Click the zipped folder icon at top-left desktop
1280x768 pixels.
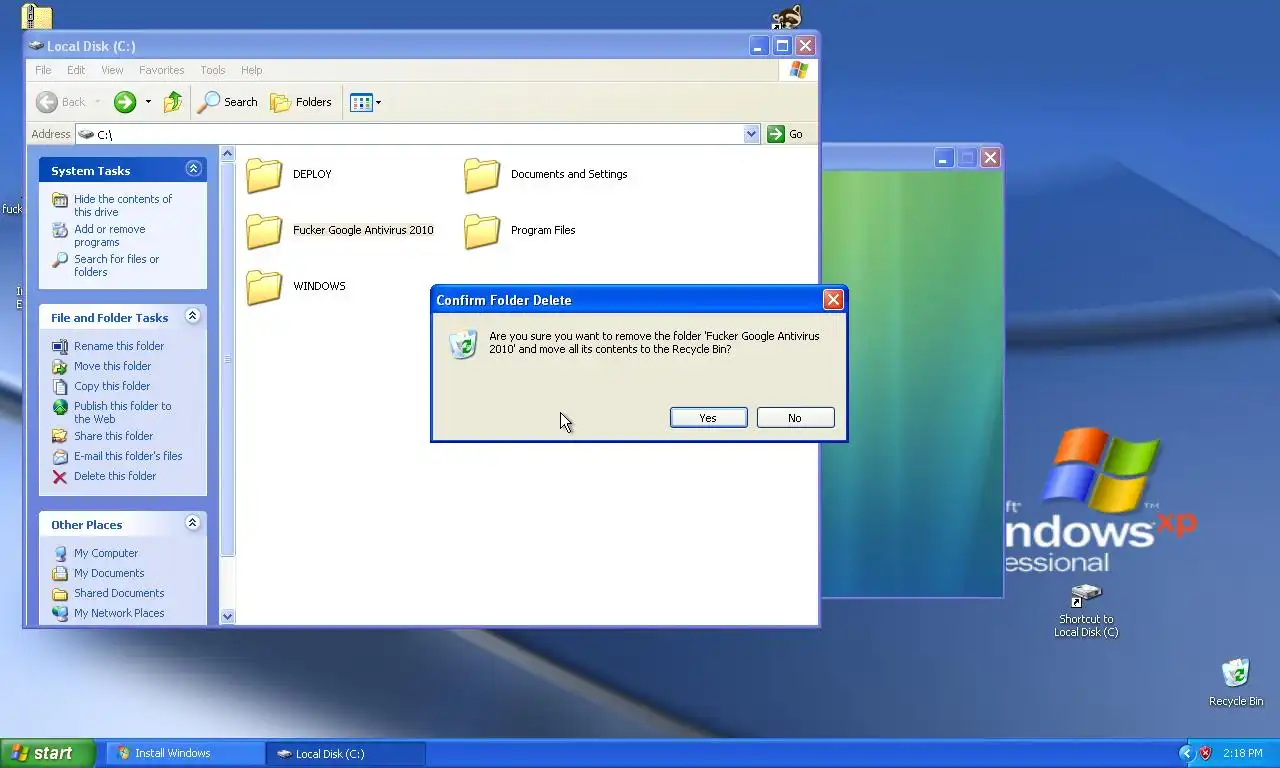[37, 15]
